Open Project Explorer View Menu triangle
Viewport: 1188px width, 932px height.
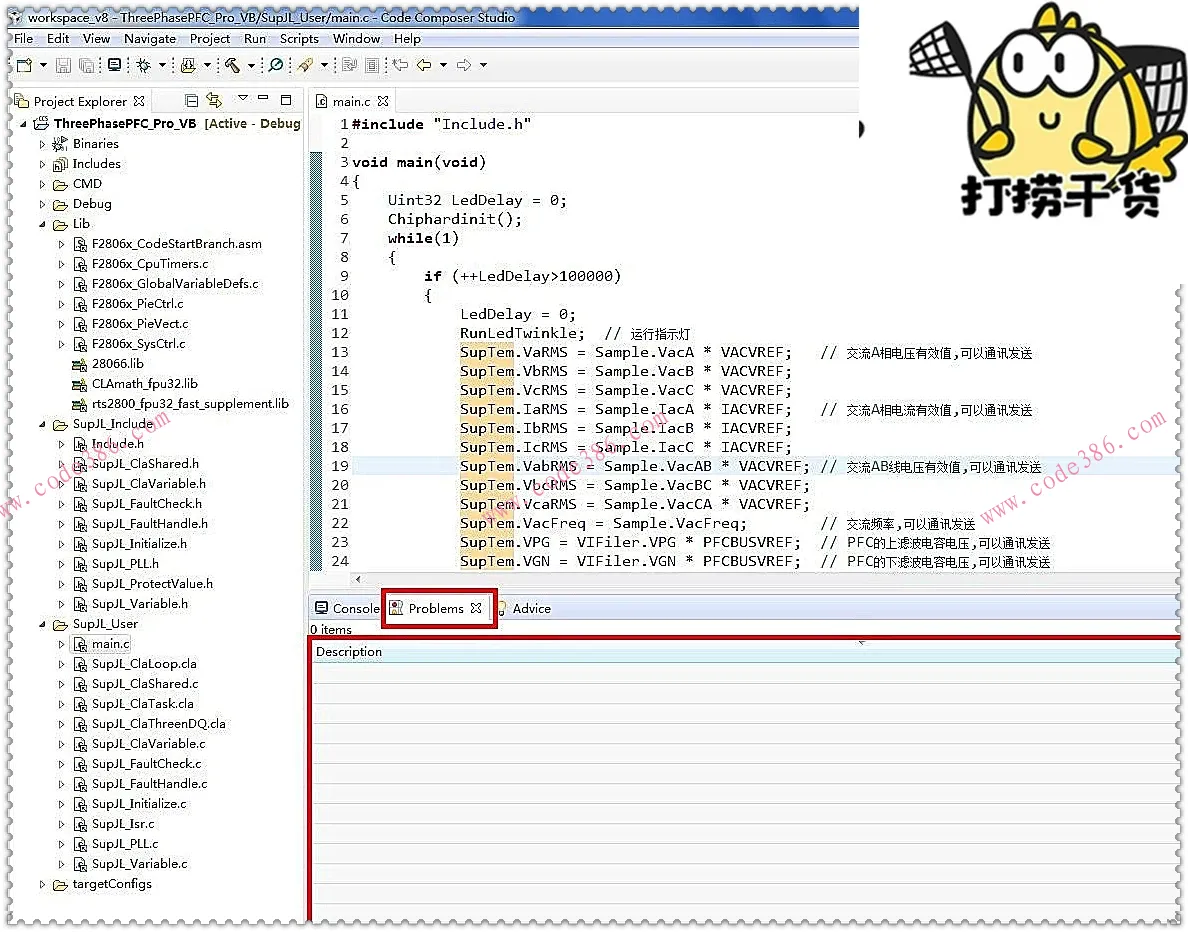(242, 98)
